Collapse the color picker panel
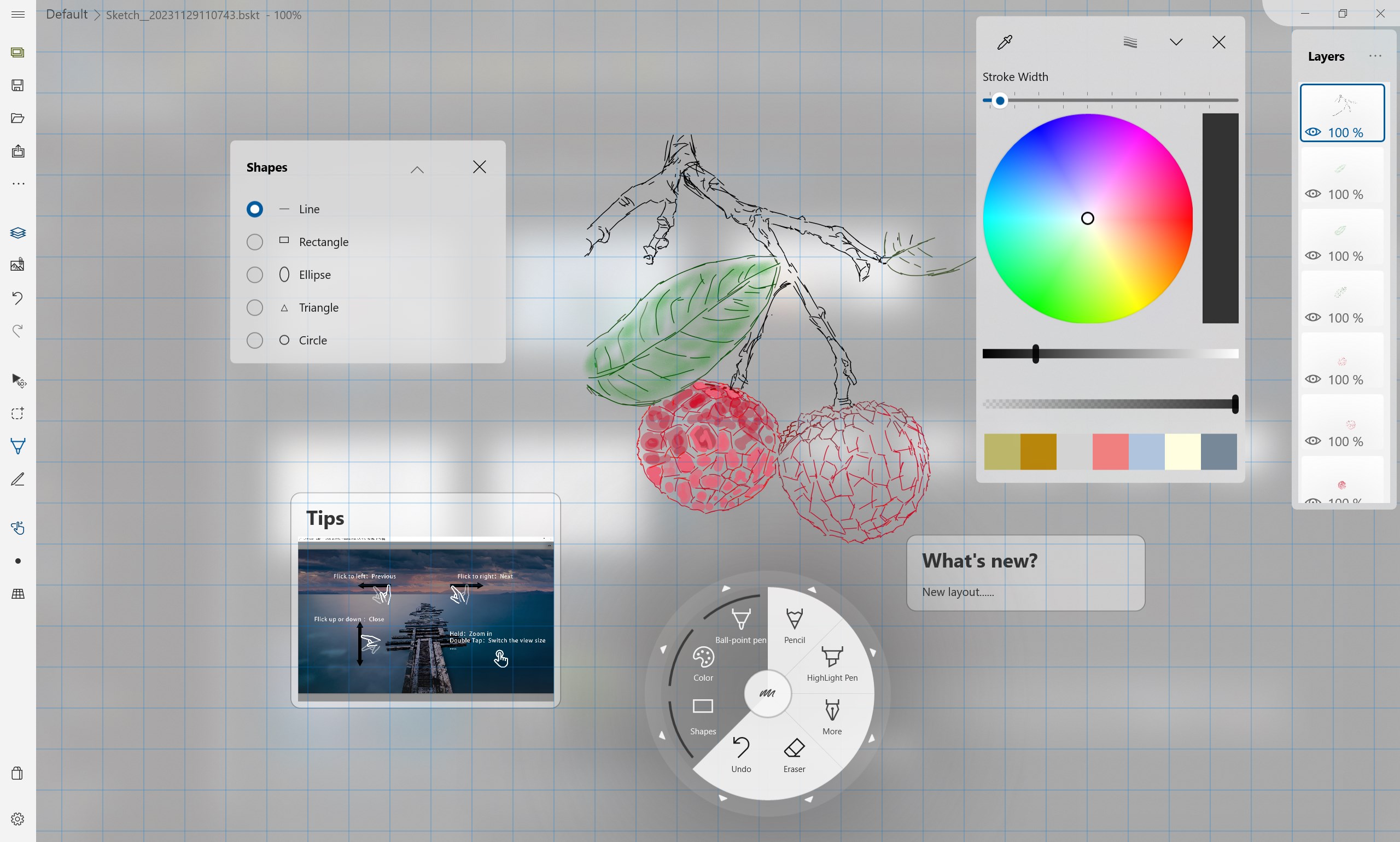1400x842 pixels. (x=1175, y=42)
